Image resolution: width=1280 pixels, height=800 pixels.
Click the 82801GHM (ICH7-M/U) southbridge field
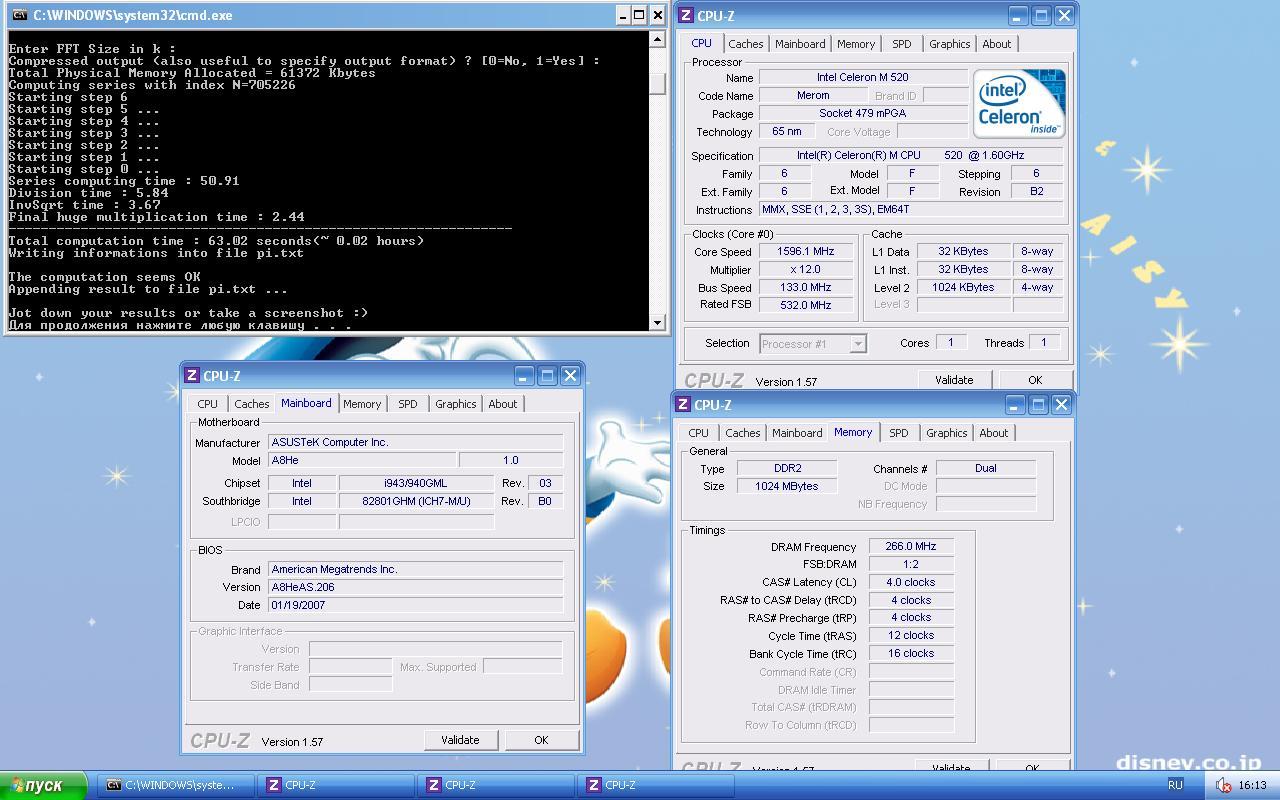(x=416, y=501)
